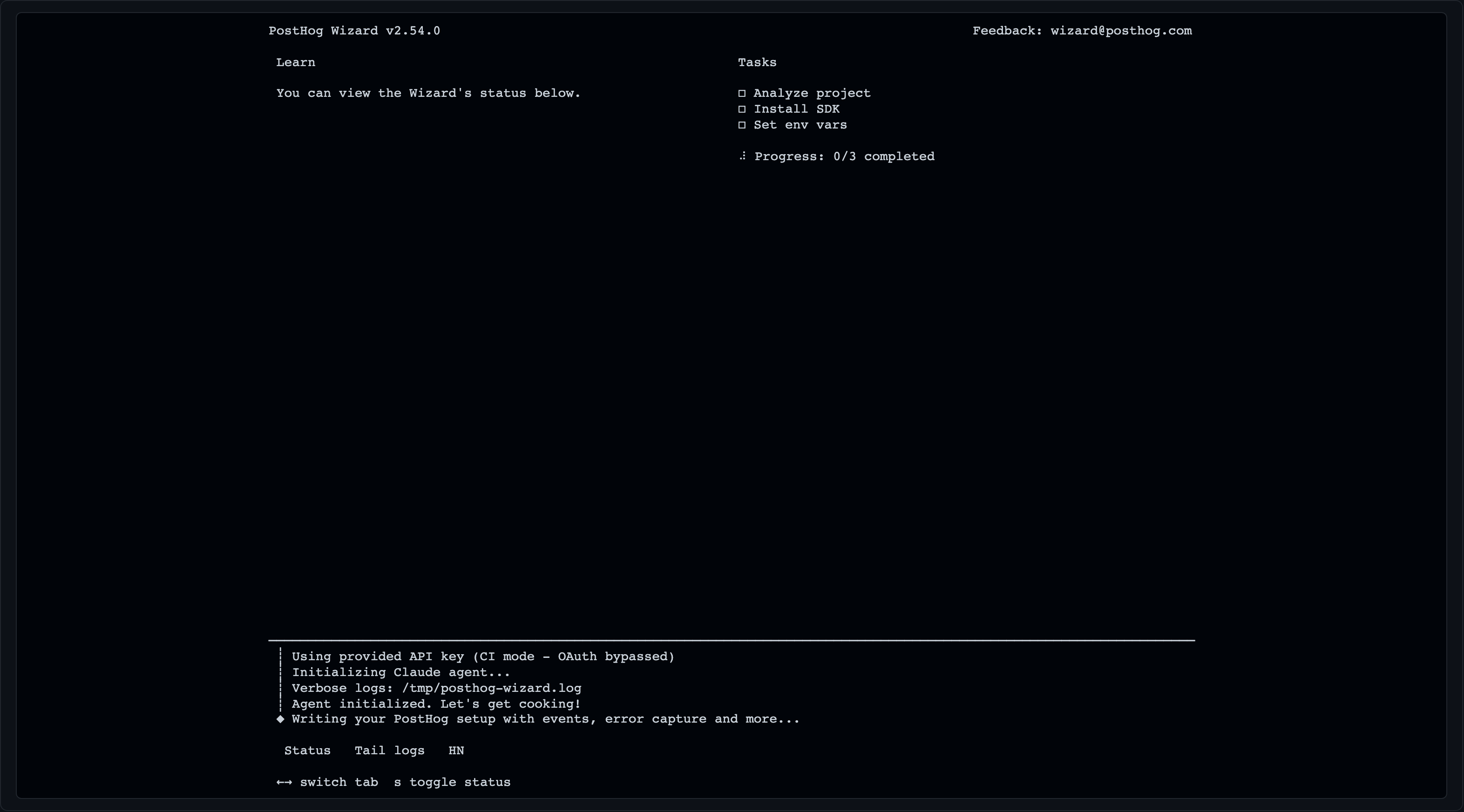Click 'You can view the Wizard's status below.'
1464x812 pixels.
pos(428,93)
